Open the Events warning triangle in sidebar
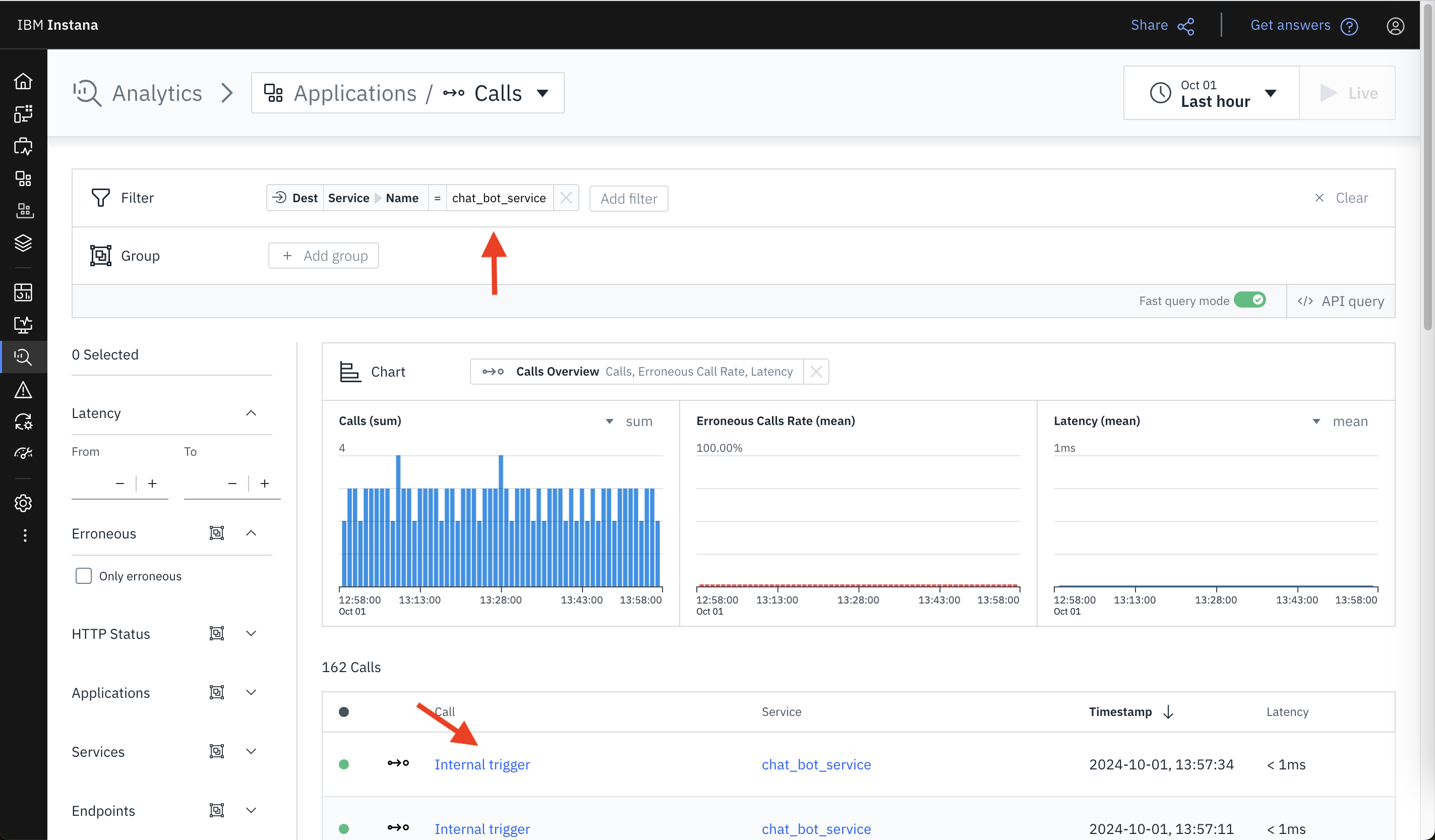This screenshot has width=1435, height=840. [23, 390]
